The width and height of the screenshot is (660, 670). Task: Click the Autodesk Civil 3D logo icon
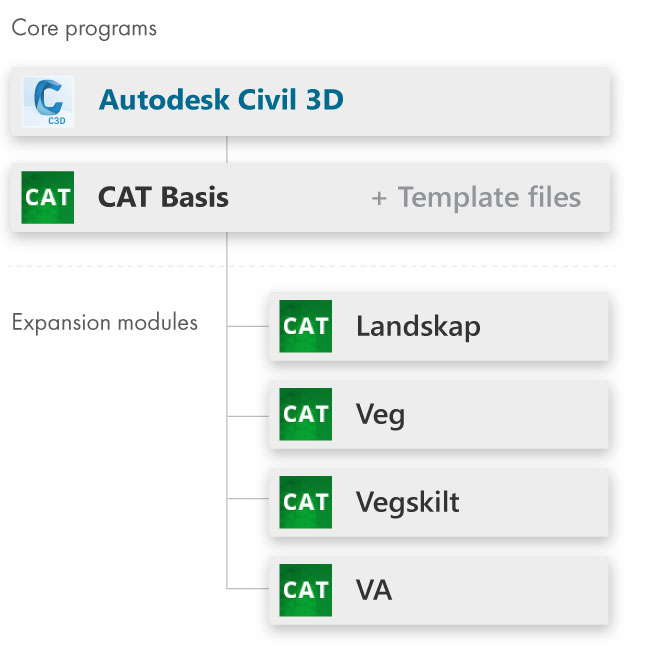tap(48, 102)
